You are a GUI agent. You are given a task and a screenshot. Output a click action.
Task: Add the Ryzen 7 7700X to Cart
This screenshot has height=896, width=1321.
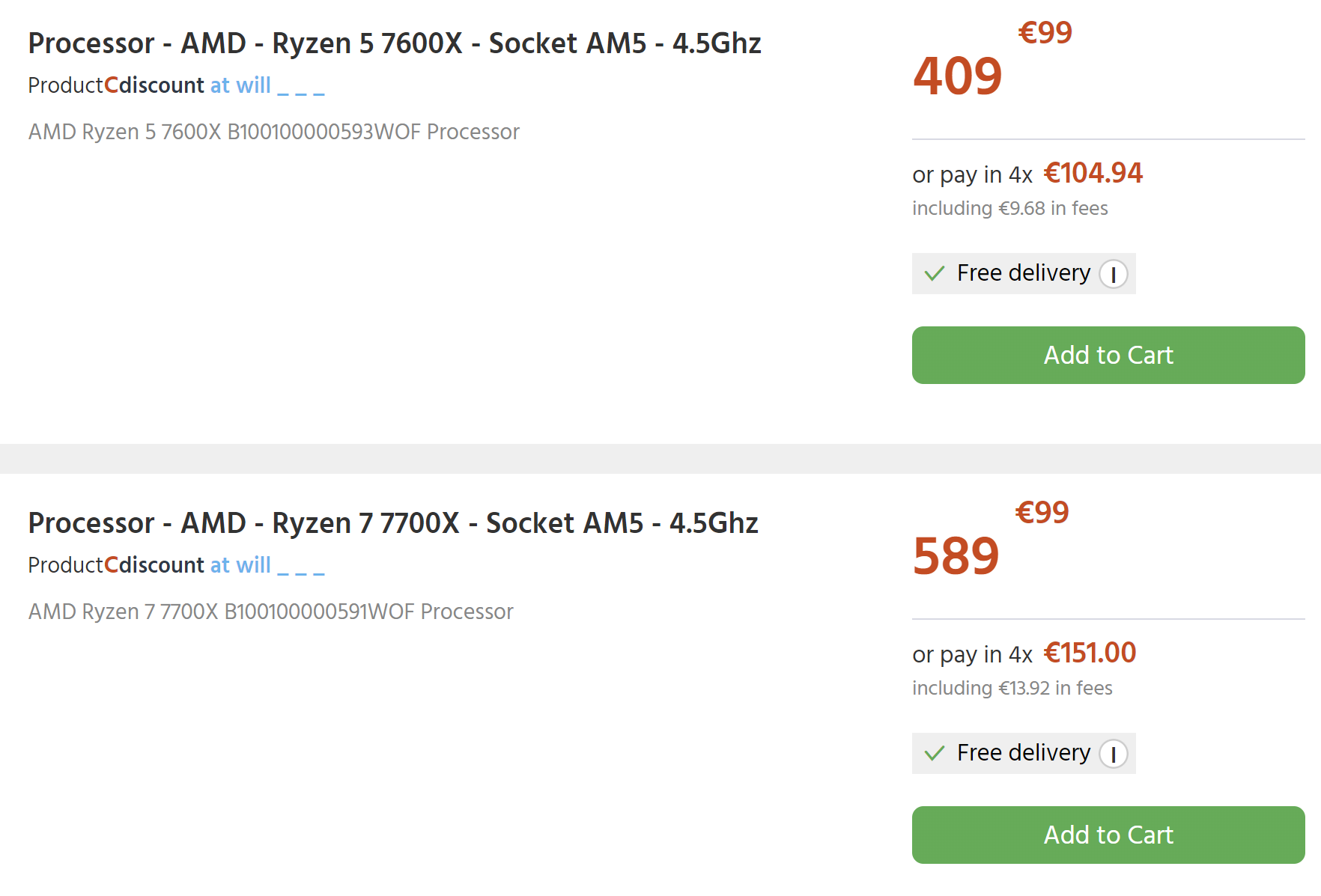tap(1108, 835)
